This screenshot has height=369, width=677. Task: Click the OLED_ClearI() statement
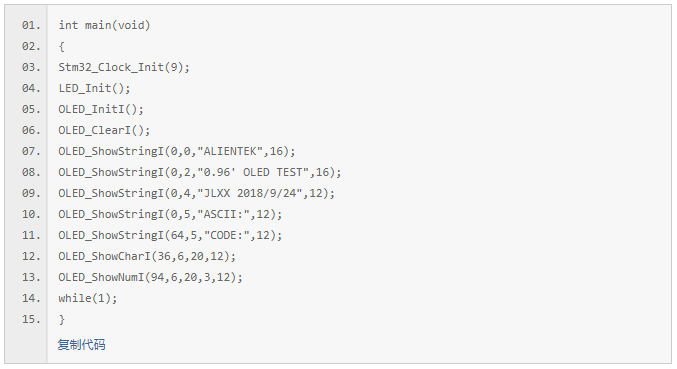[x=104, y=130]
